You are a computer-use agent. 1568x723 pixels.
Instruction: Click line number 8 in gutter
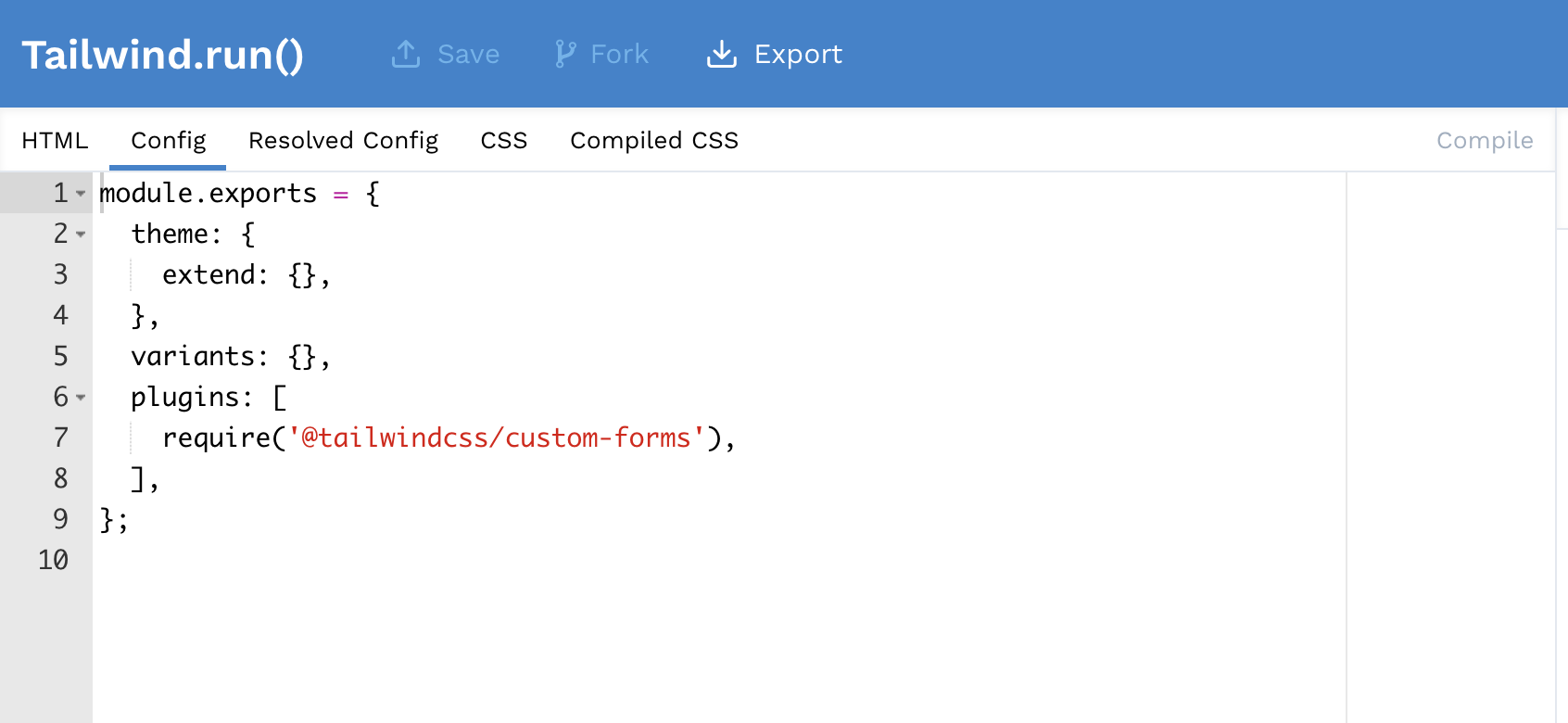click(60, 478)
